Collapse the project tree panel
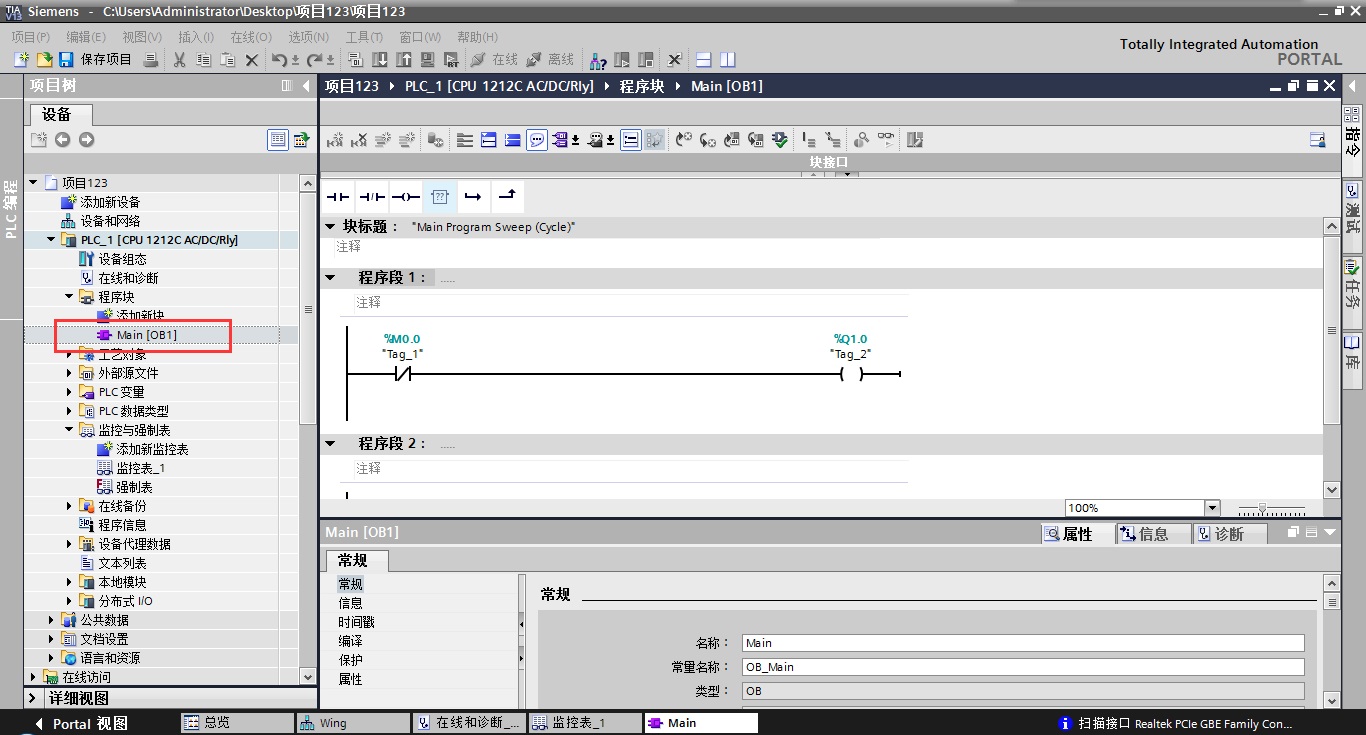The image size is (1366, 735). coord(306,86)
